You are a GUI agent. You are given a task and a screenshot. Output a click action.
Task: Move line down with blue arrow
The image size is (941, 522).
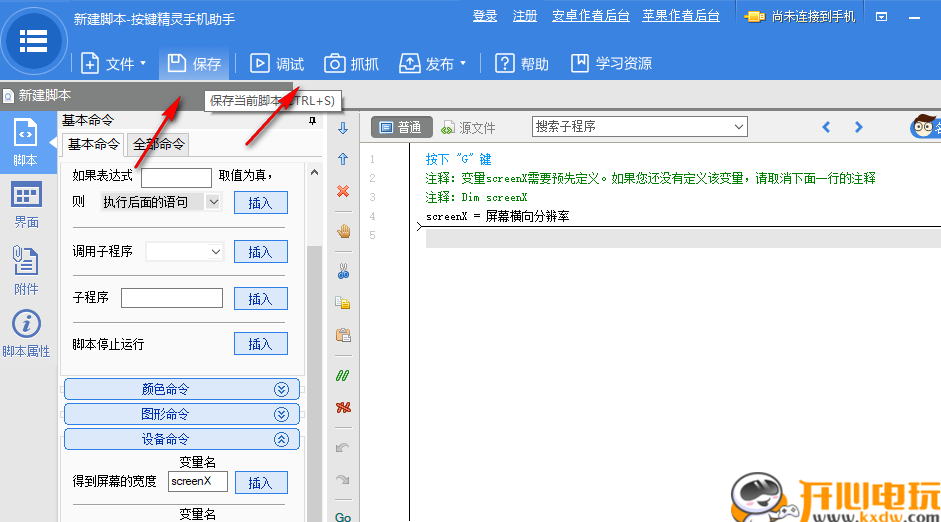point(343,128)
